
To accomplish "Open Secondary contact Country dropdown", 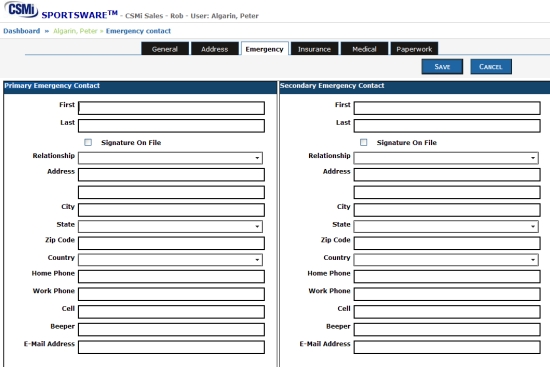I will click(446, 260).
